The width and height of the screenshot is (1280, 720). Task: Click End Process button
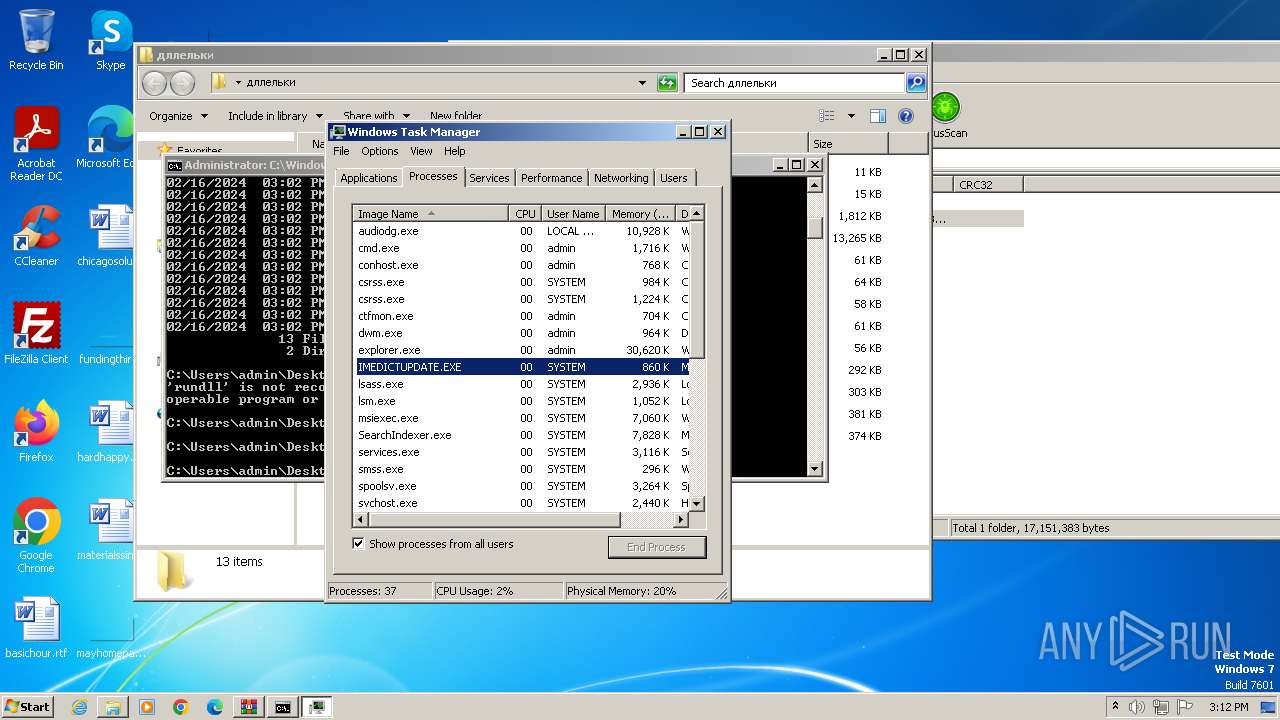657,547
